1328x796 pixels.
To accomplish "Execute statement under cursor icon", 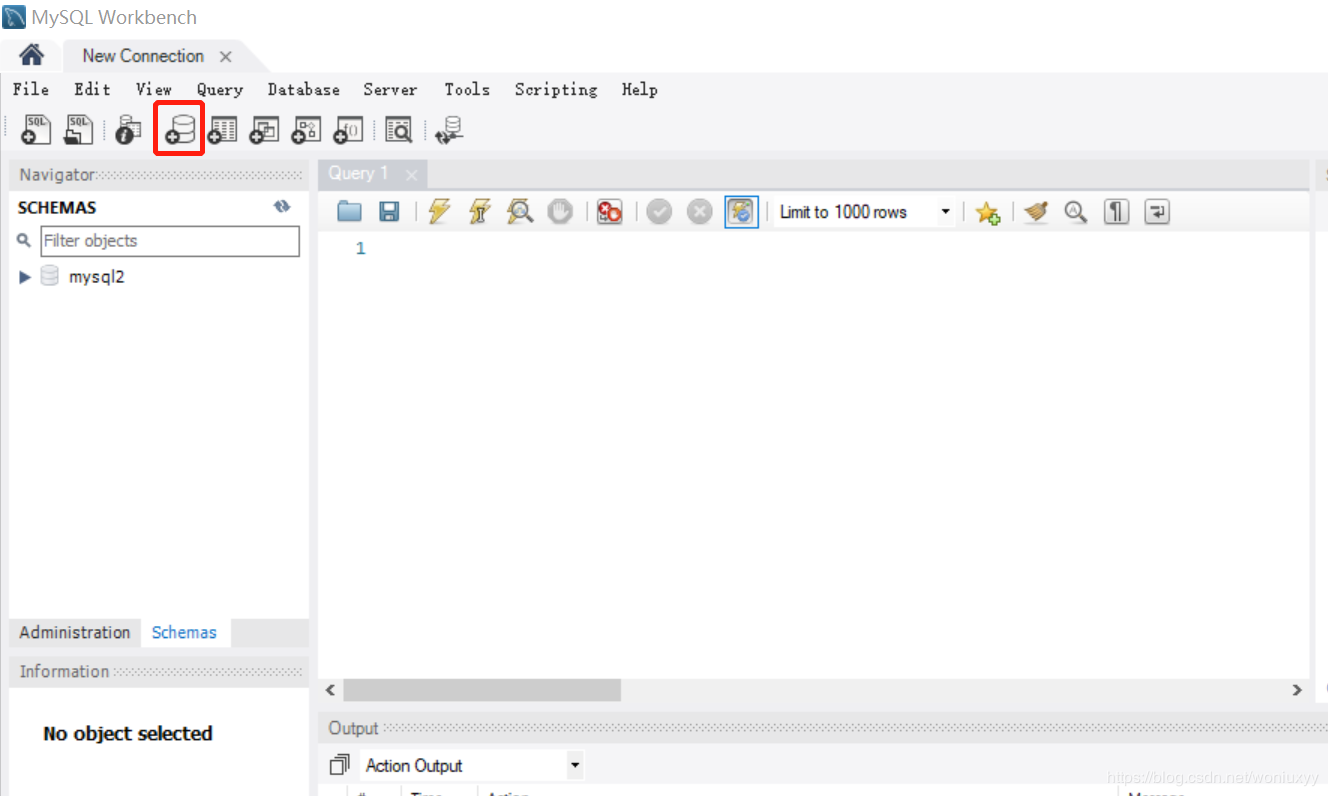I will pyautogui.click(x=480, y=211).
